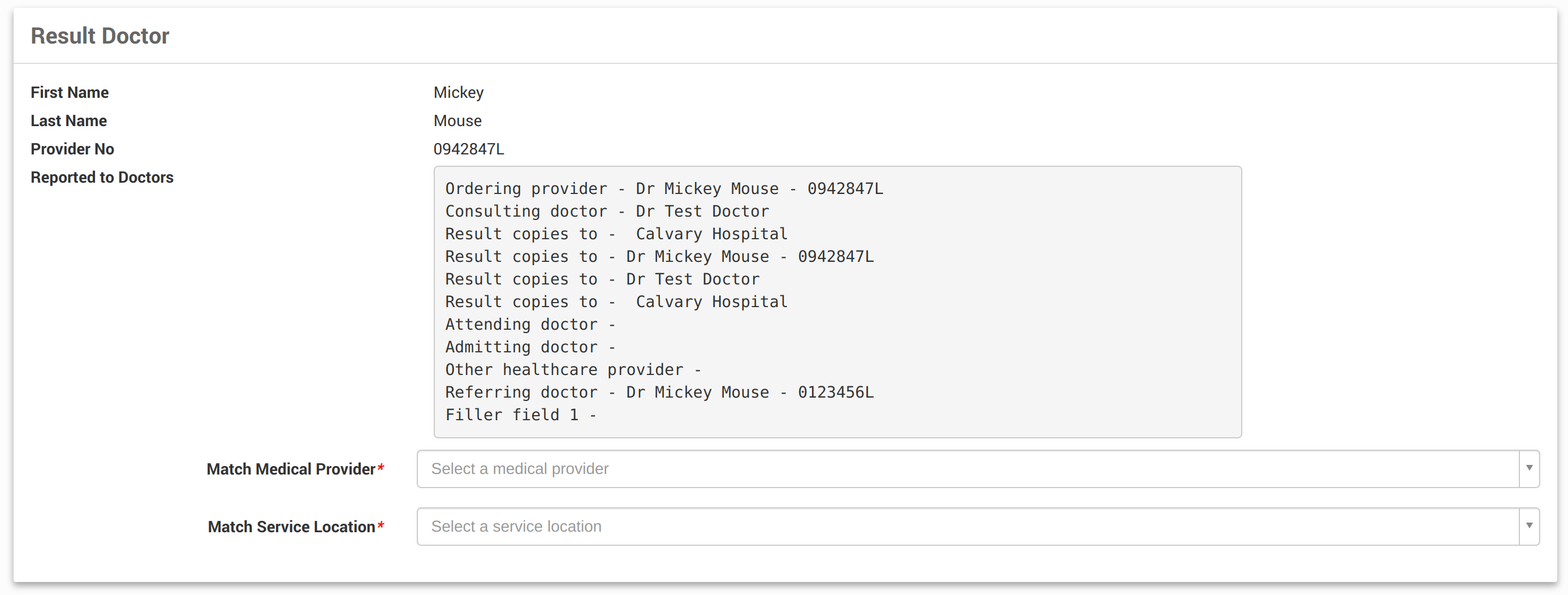Click the Reported to Doctors label
1568x595 pixels.
tap(102, 177)
